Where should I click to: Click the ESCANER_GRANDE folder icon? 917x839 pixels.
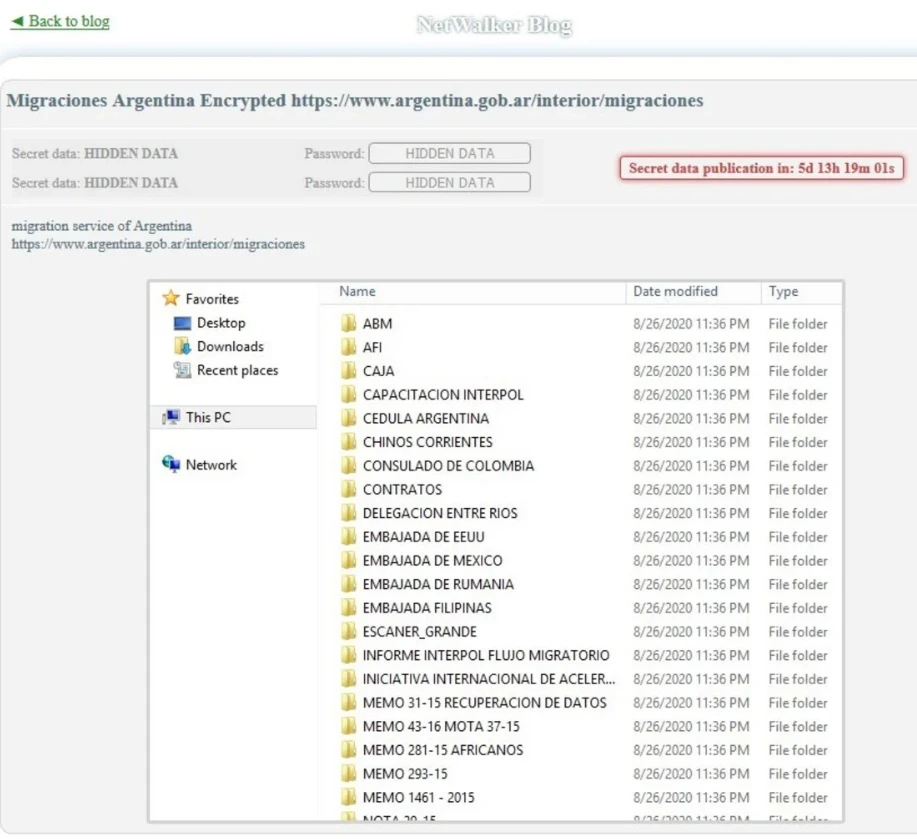coord(348,631)
